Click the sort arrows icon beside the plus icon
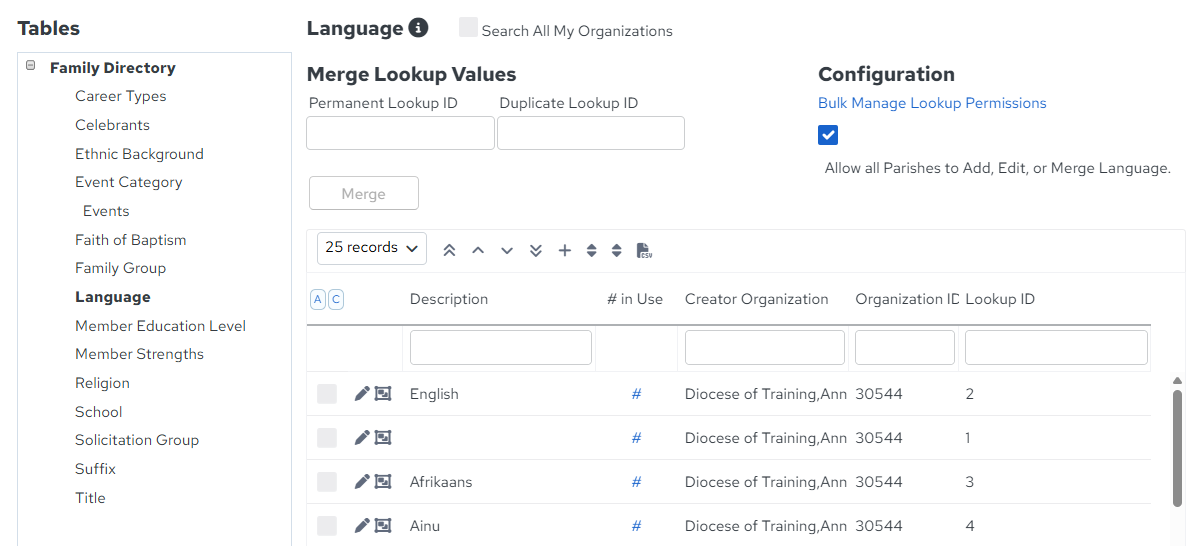The height and width of the screenshot is (546, 1193). [591, 250]
